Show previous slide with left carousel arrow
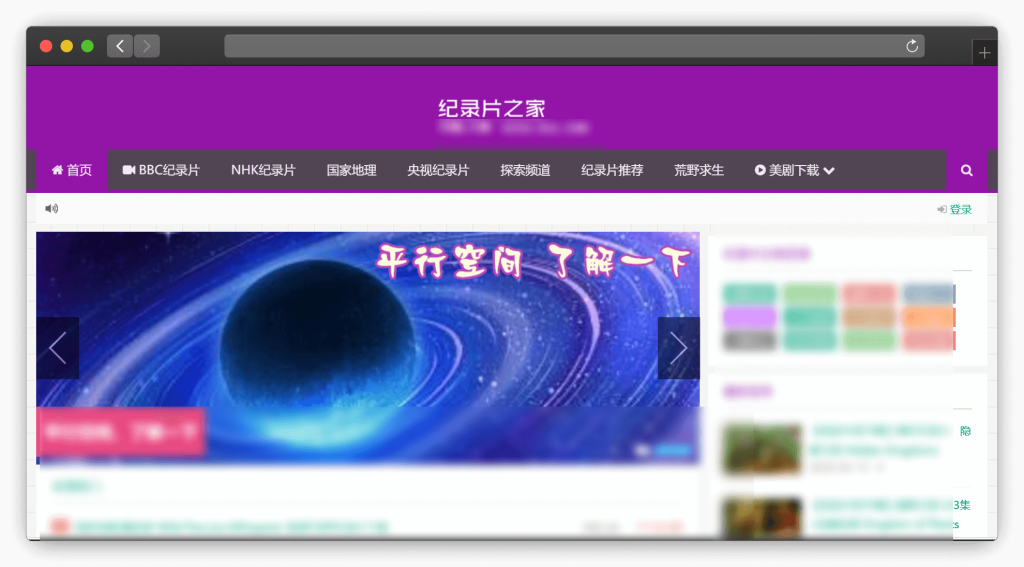The height and width of the screenshot is (567, 1024). [x=57, y=348]
